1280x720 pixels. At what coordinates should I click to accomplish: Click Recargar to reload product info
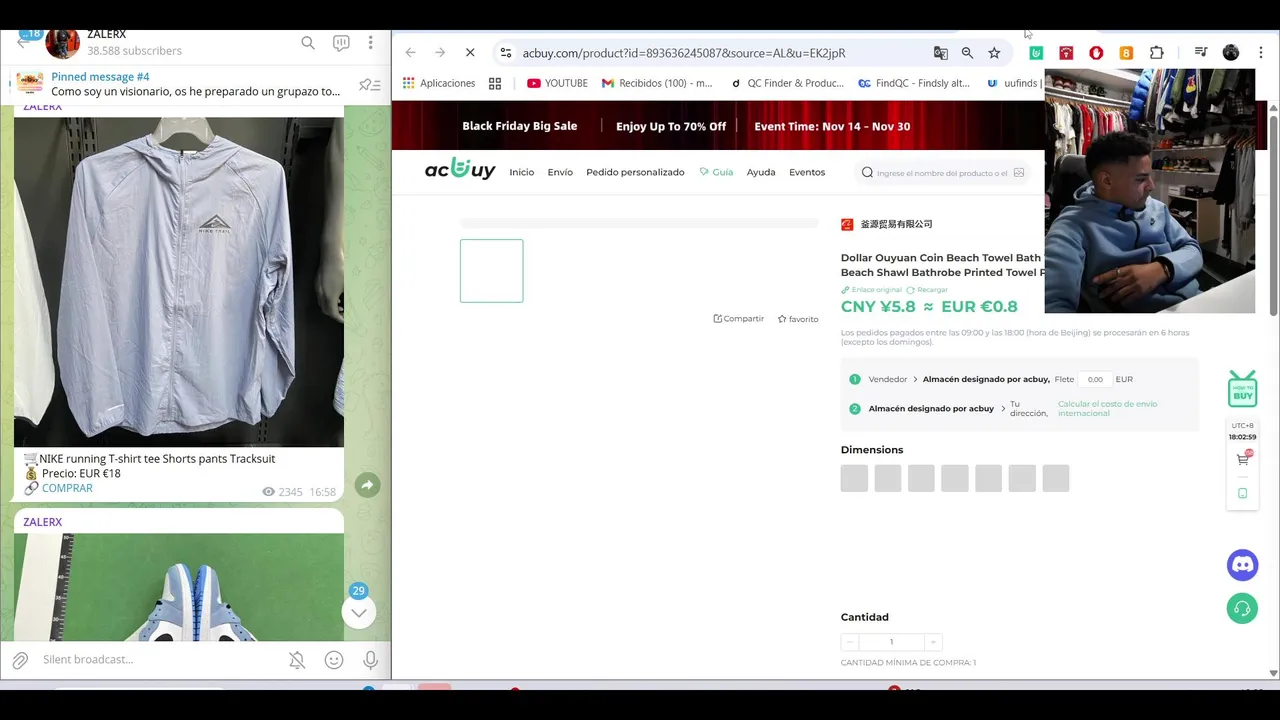[x=927, y=290]
